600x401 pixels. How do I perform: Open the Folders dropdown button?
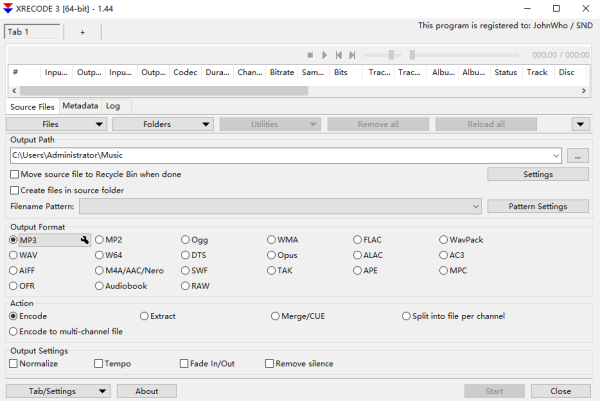pyautogui.click(x=163, y=124)
